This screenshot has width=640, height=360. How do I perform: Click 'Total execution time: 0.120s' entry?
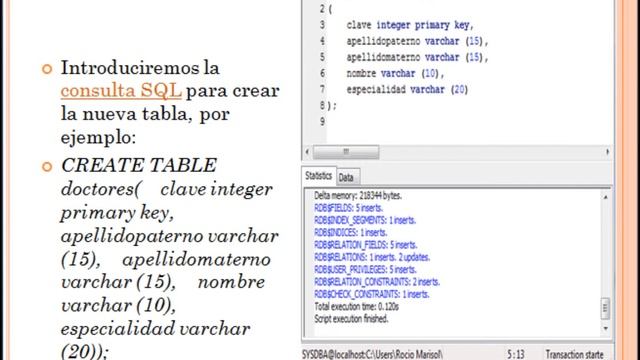point(356,307)
